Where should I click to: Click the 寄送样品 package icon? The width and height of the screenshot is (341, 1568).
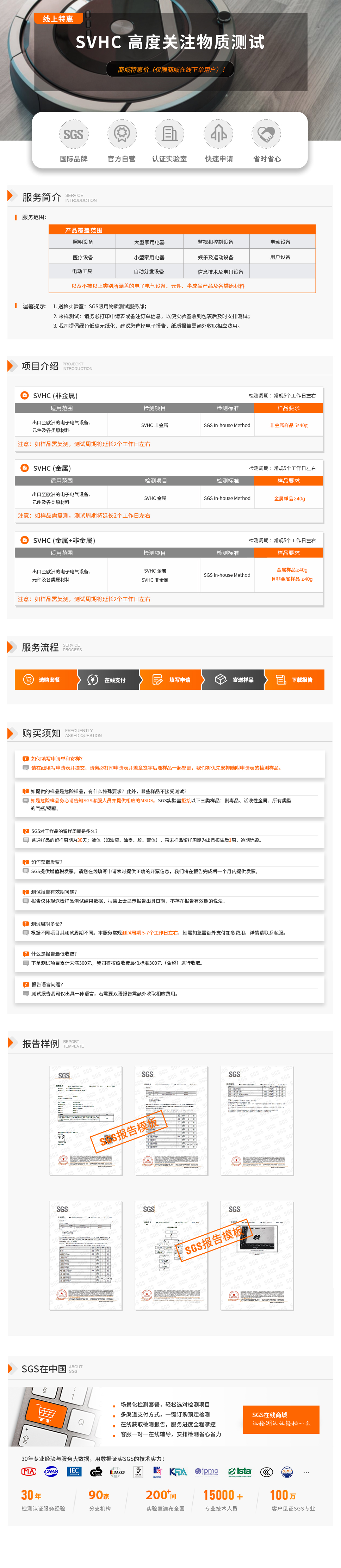click(x=221, y=679)
